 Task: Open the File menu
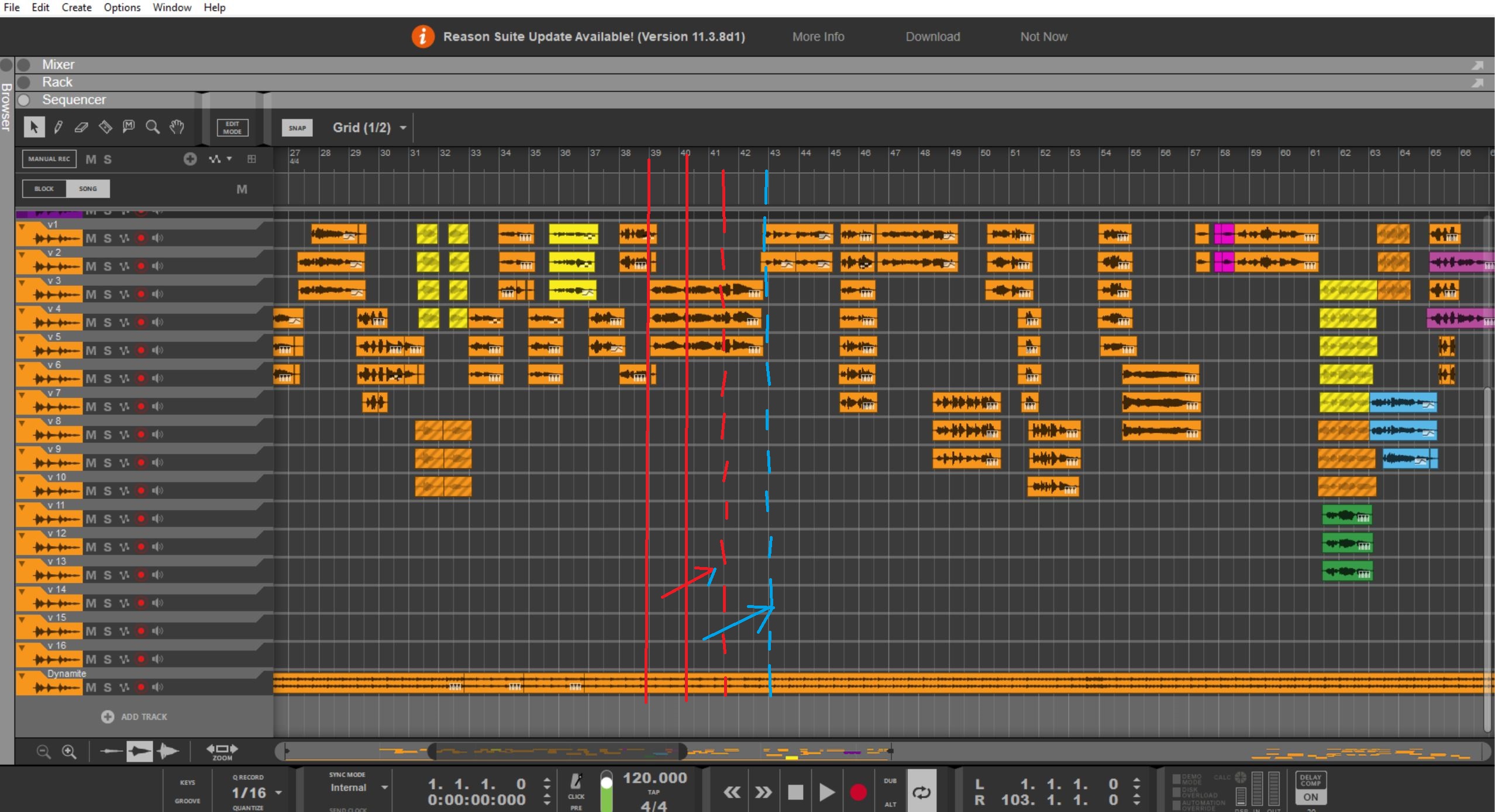tap(12, 8)
